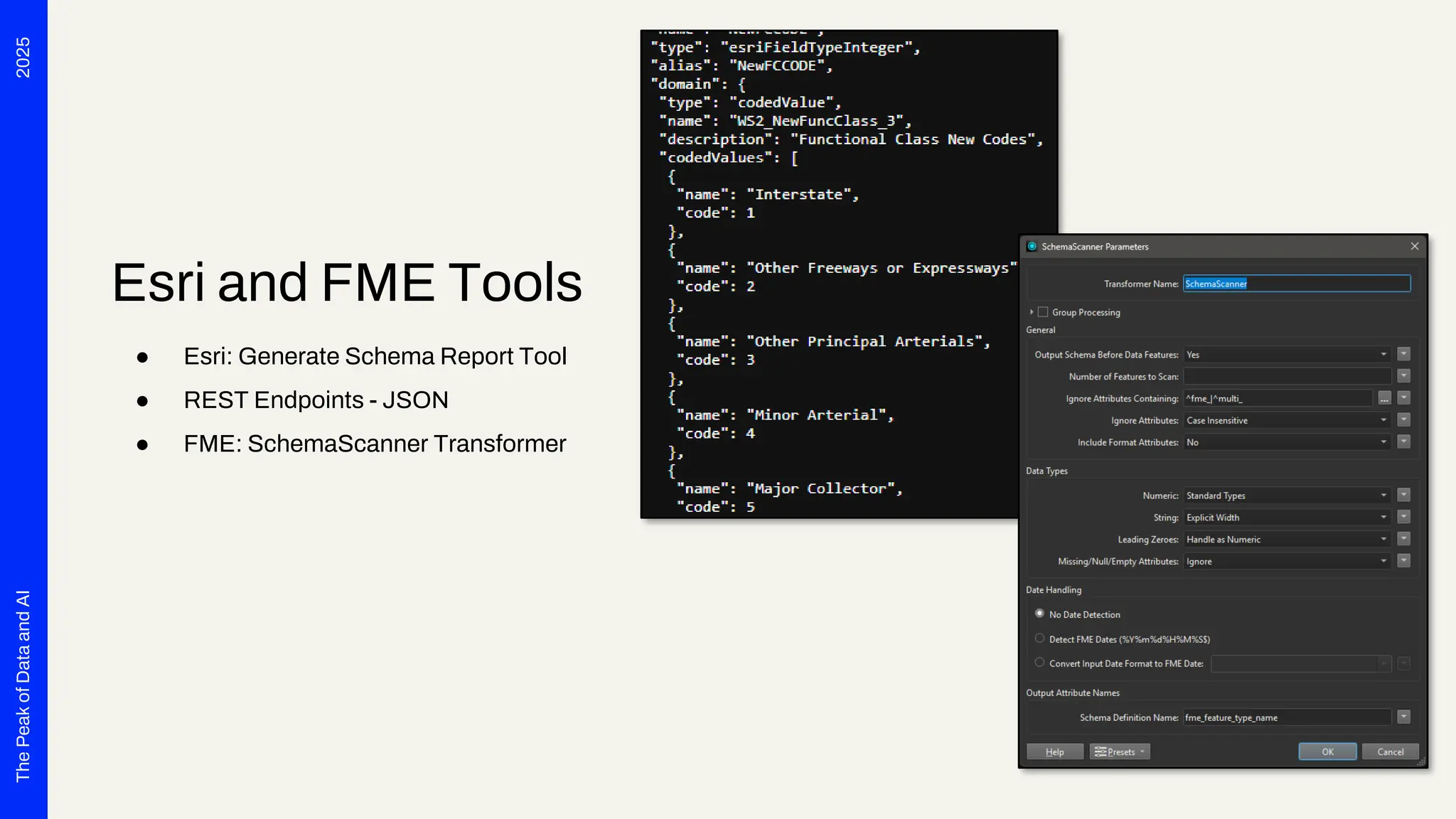Click the "2025" sidebar text

23,58
